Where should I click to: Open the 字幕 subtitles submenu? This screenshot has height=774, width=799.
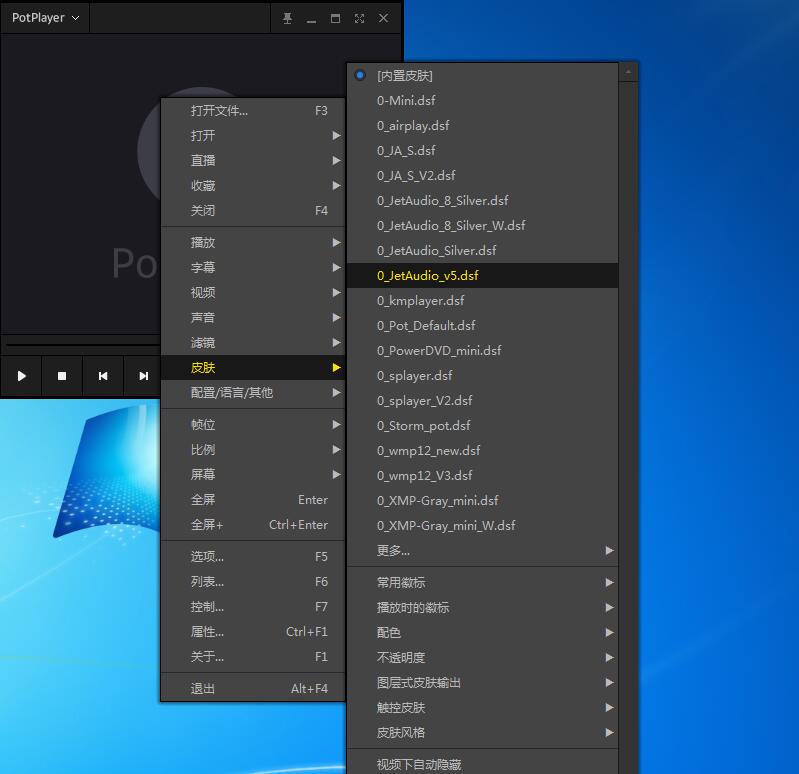pyautogui.click(x=253, y=268)
